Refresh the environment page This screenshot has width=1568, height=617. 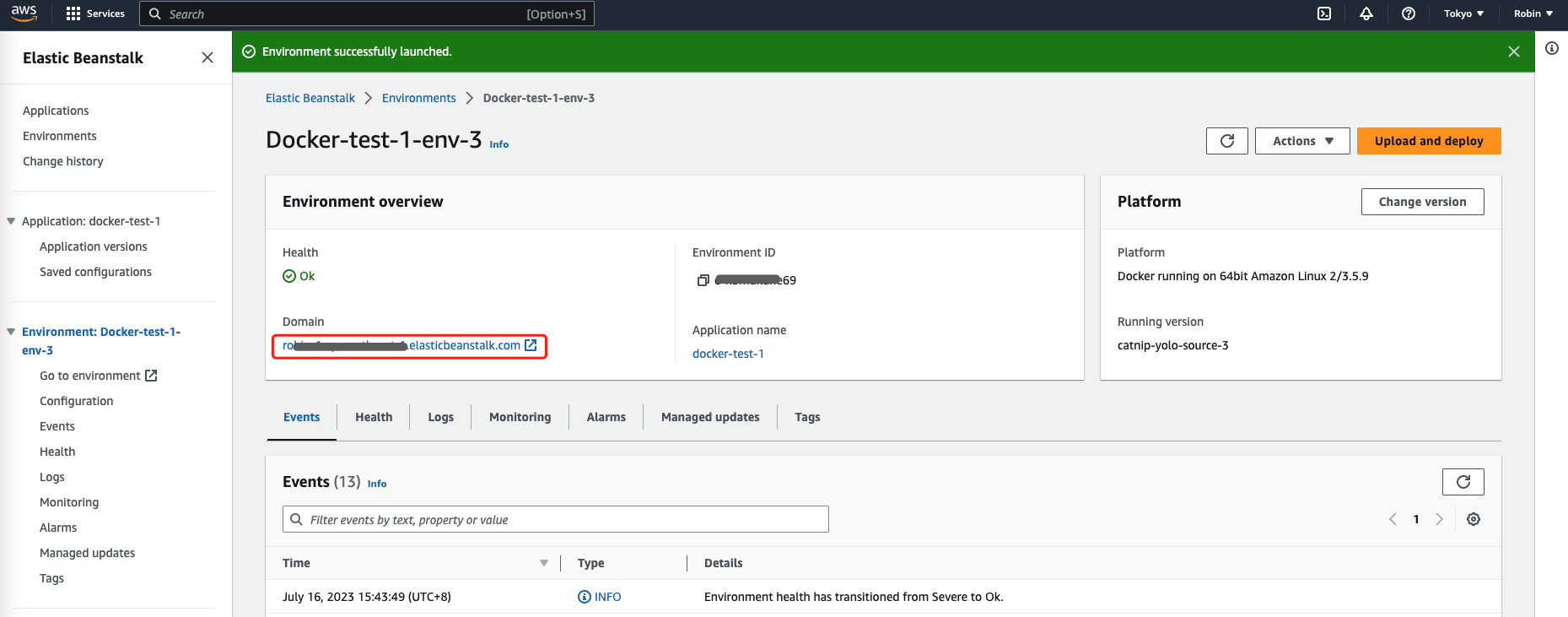point(1226,141)
